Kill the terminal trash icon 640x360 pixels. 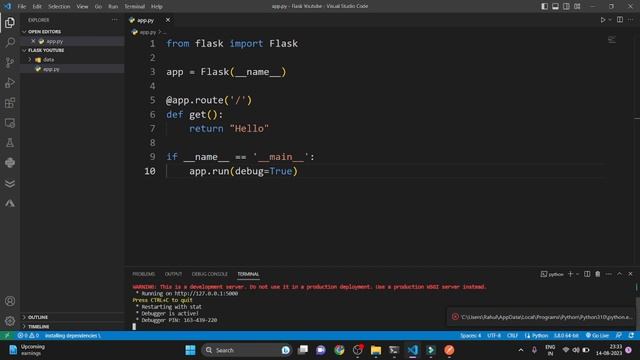(598, 274)
